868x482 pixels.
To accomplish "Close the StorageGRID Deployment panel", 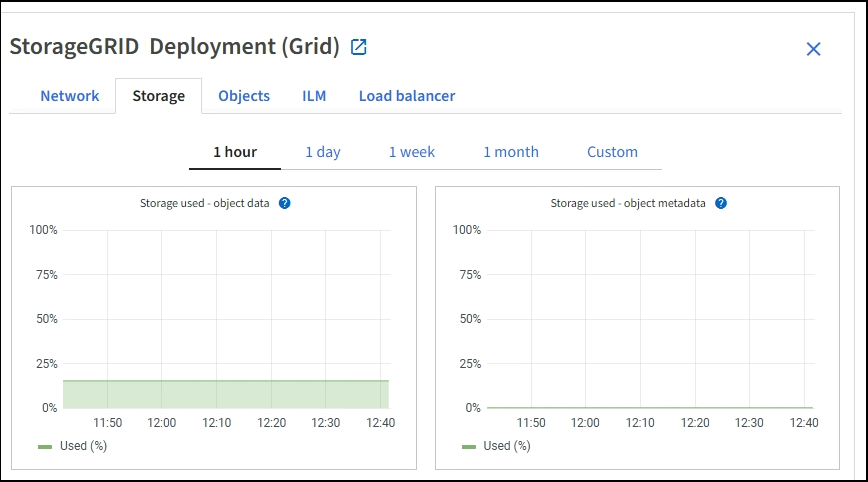I will (813, 49).
